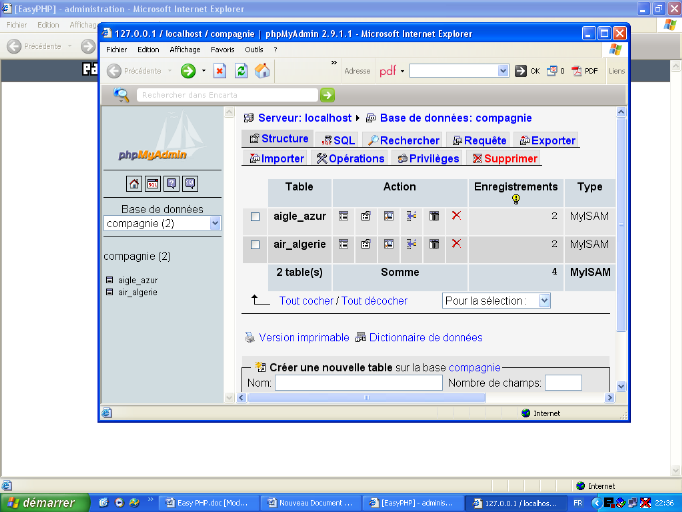
Task: Click Empty (trash) icon for aigle_azur
Action: 434,216
